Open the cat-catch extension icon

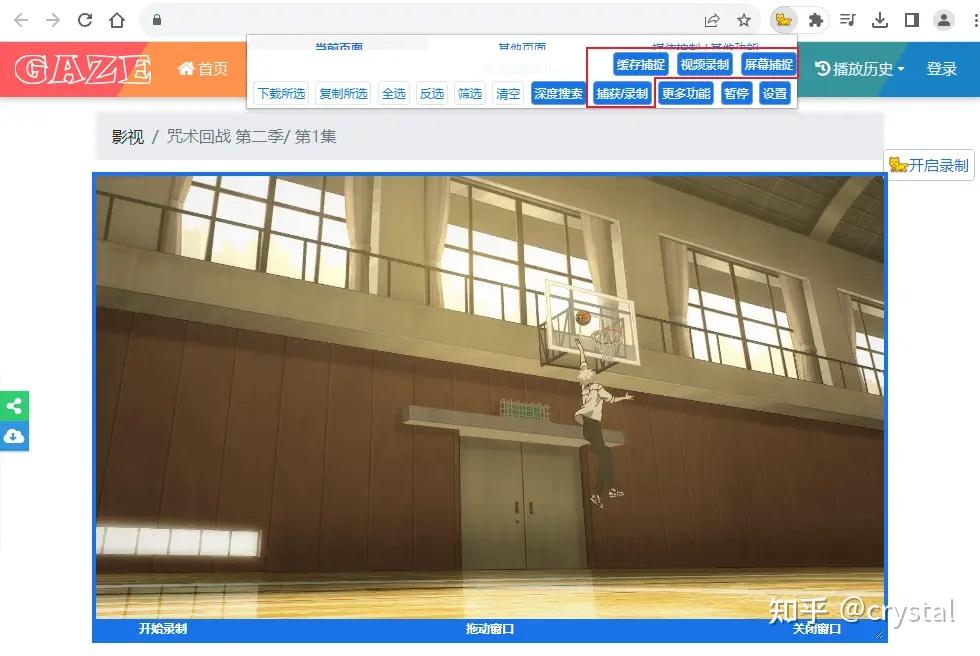pos(783,20)
